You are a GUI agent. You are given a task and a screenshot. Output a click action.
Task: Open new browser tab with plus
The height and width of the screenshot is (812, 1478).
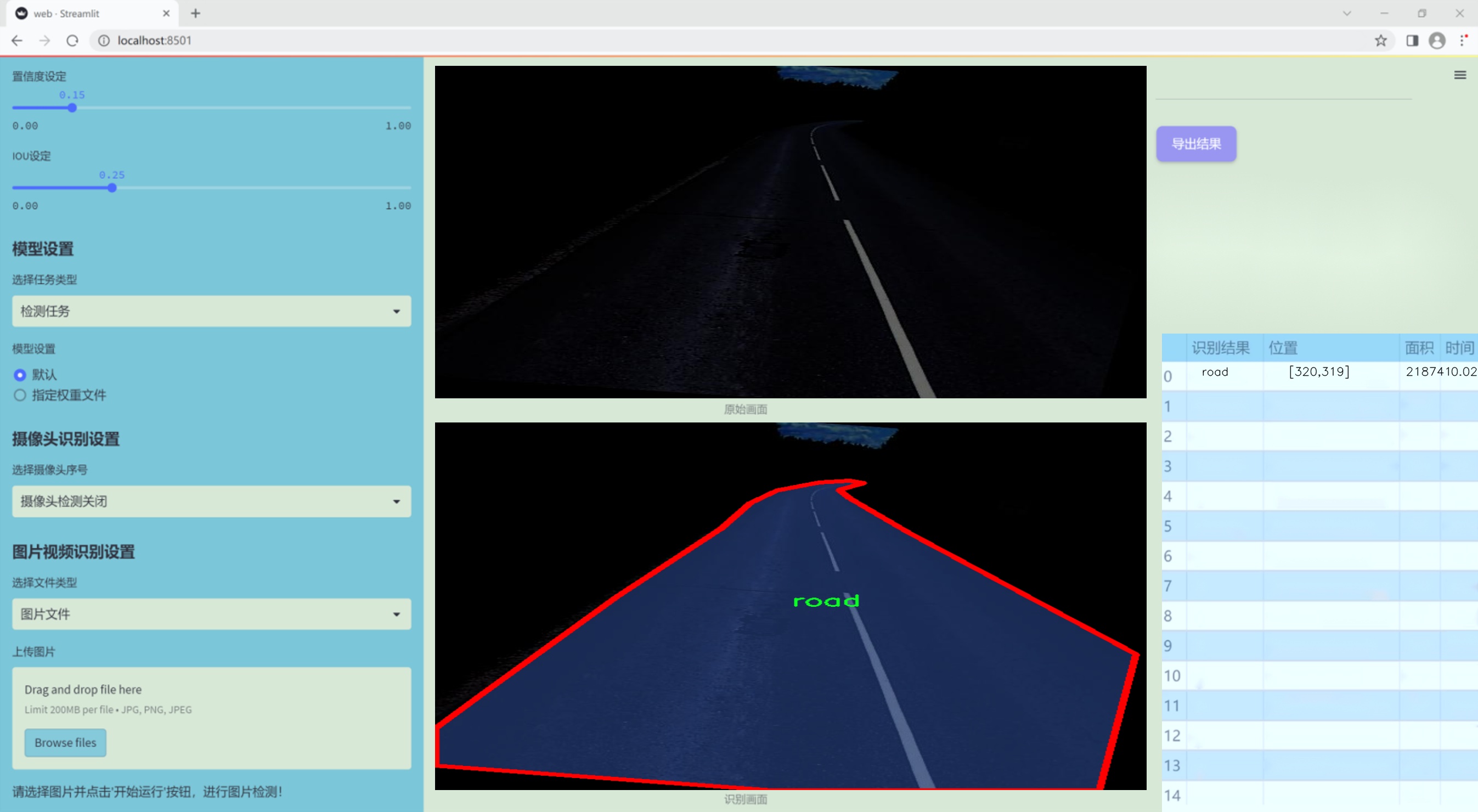196,13
